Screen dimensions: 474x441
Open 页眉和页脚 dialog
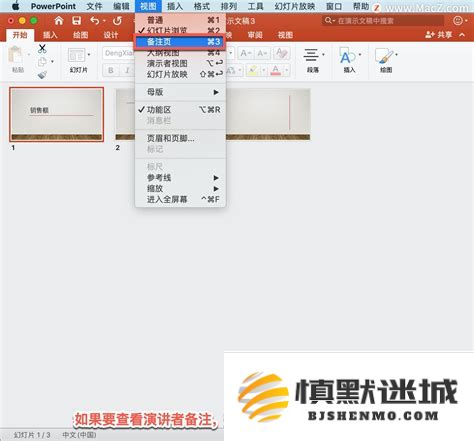click(x=180, y=138)
